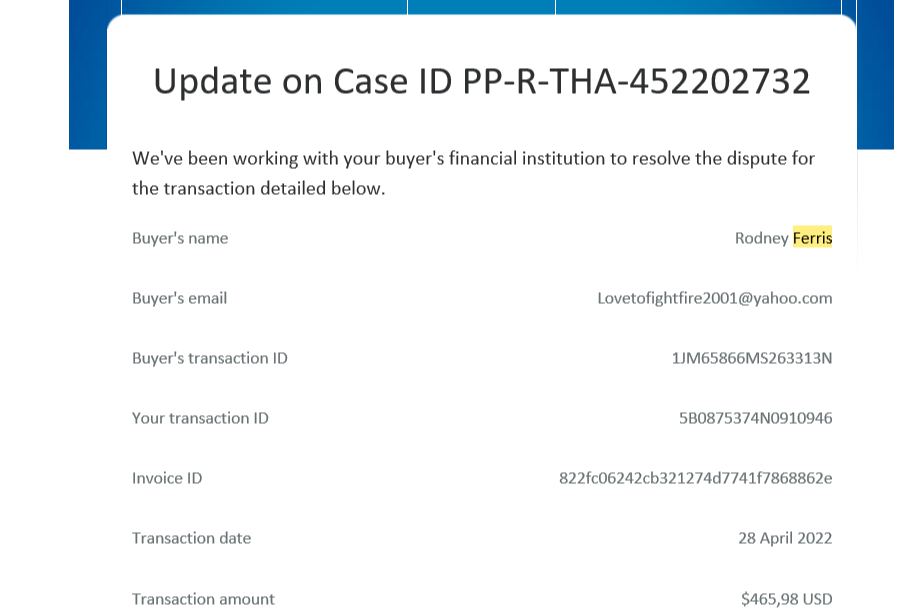The image size is (898, 612).
Task: Click the buyer's first name Rodney
Action: (x=762, y=238)
